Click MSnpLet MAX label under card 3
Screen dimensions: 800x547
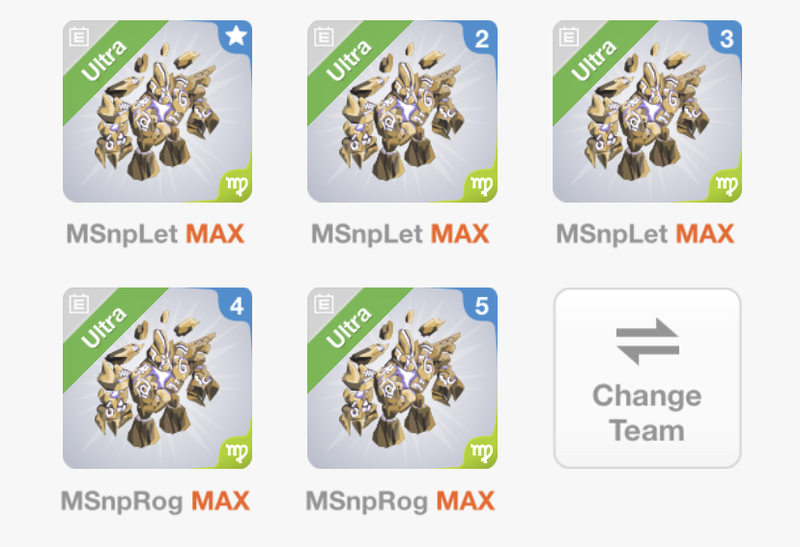click(x=645, y=234)
